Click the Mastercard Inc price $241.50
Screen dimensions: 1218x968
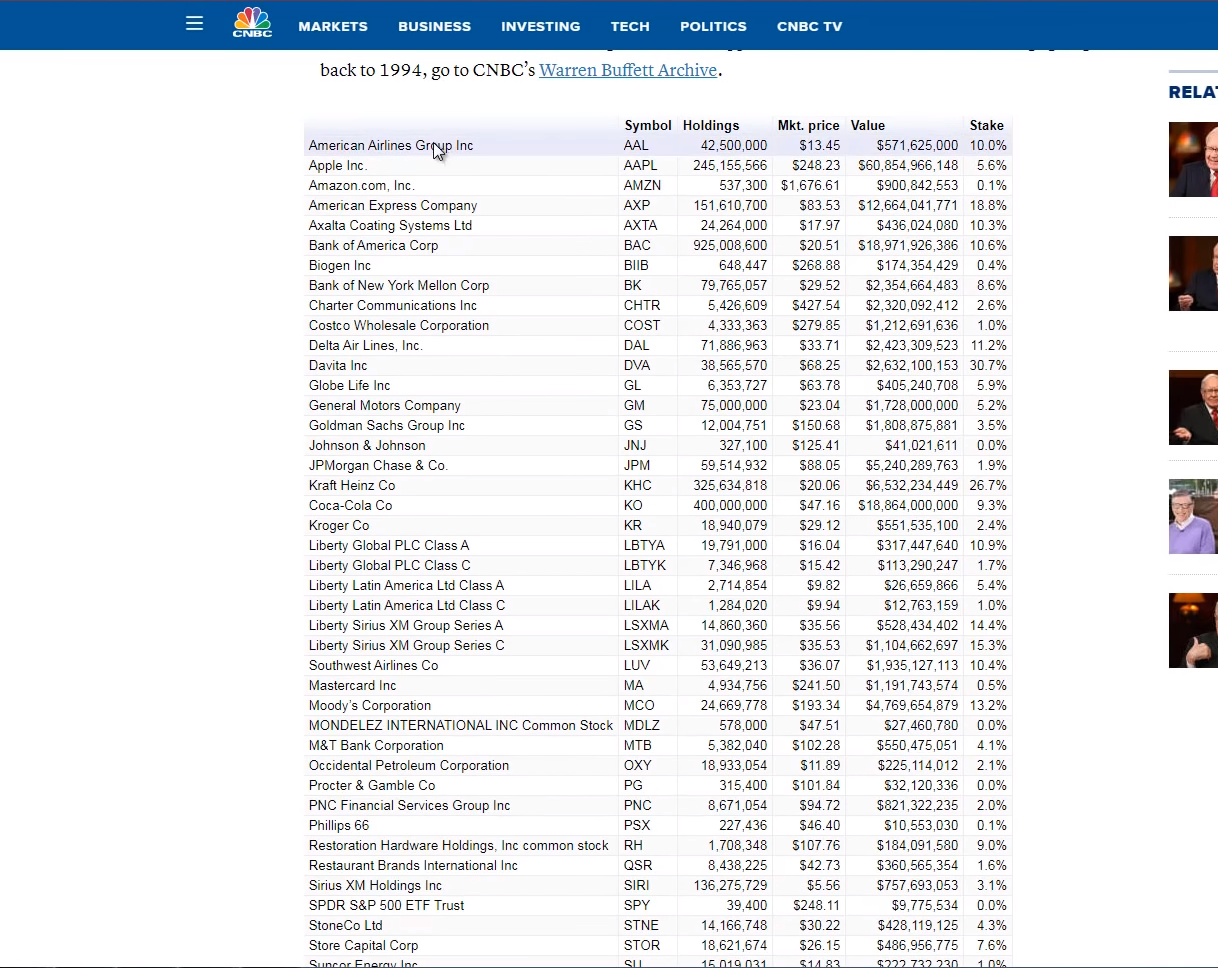(x=816, y=685)
